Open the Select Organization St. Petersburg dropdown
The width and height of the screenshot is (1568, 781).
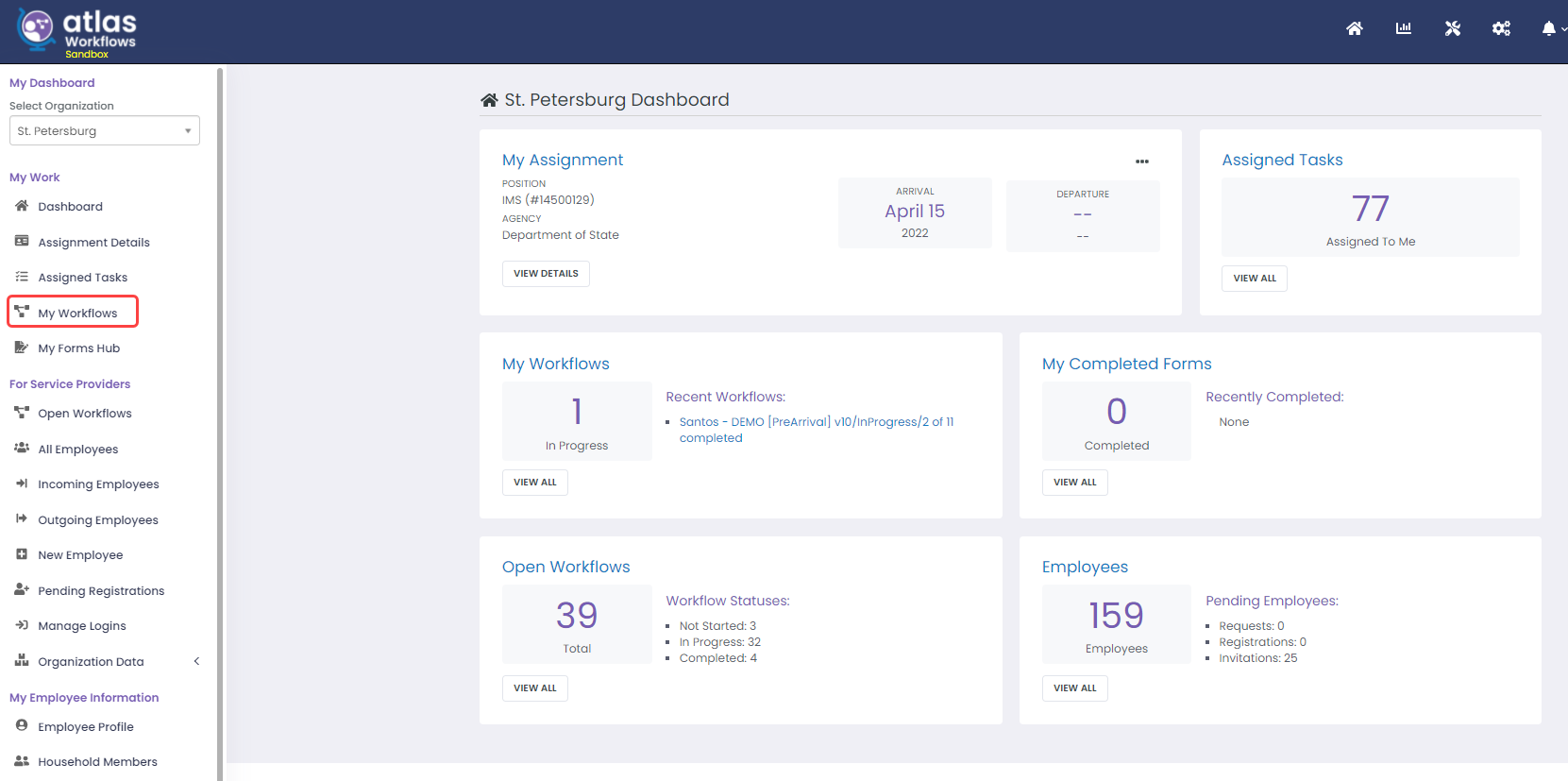(x=105, y=130)
